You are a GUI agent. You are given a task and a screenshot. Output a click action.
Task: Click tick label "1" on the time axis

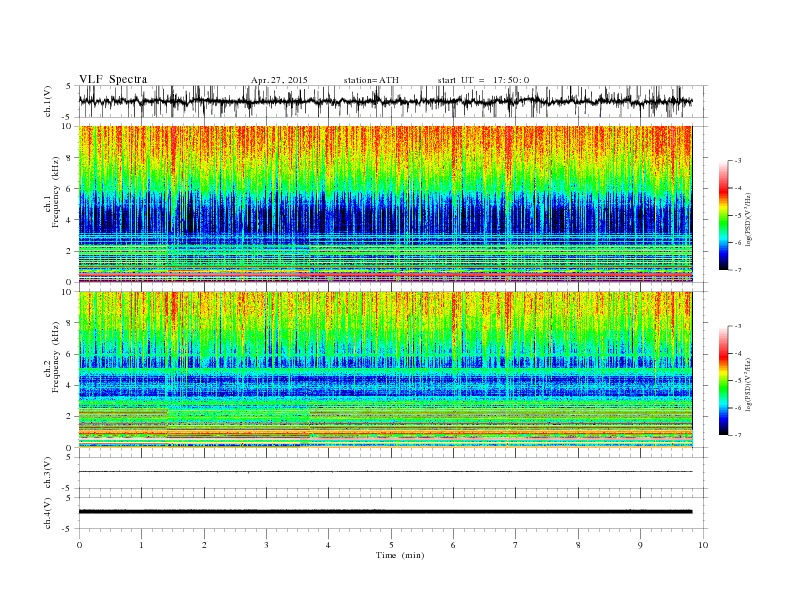[141, 545]
